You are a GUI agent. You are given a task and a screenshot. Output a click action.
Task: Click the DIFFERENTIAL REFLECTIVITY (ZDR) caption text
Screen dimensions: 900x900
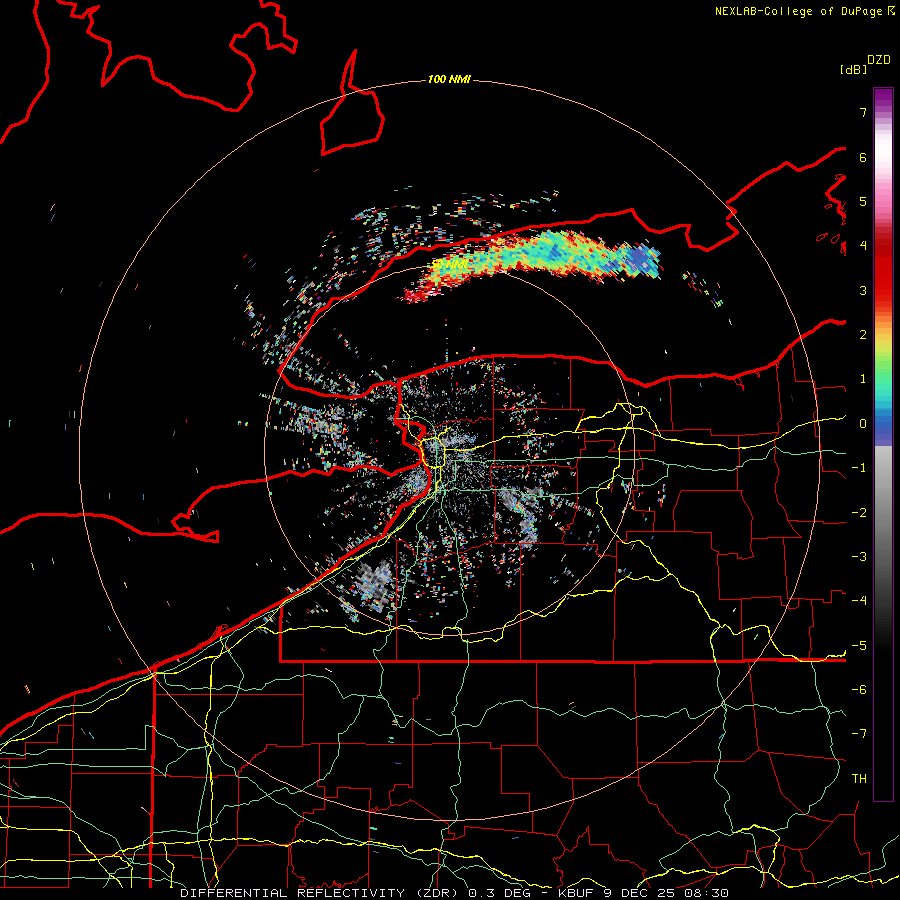(x=319, y=893)
